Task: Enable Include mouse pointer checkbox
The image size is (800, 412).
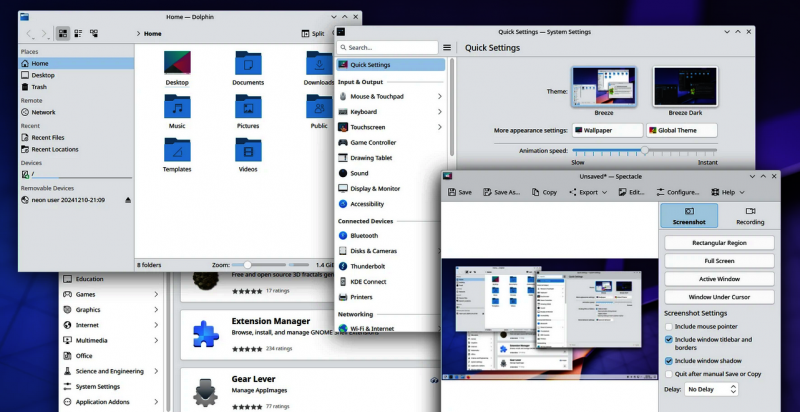Action: point(668,326)
